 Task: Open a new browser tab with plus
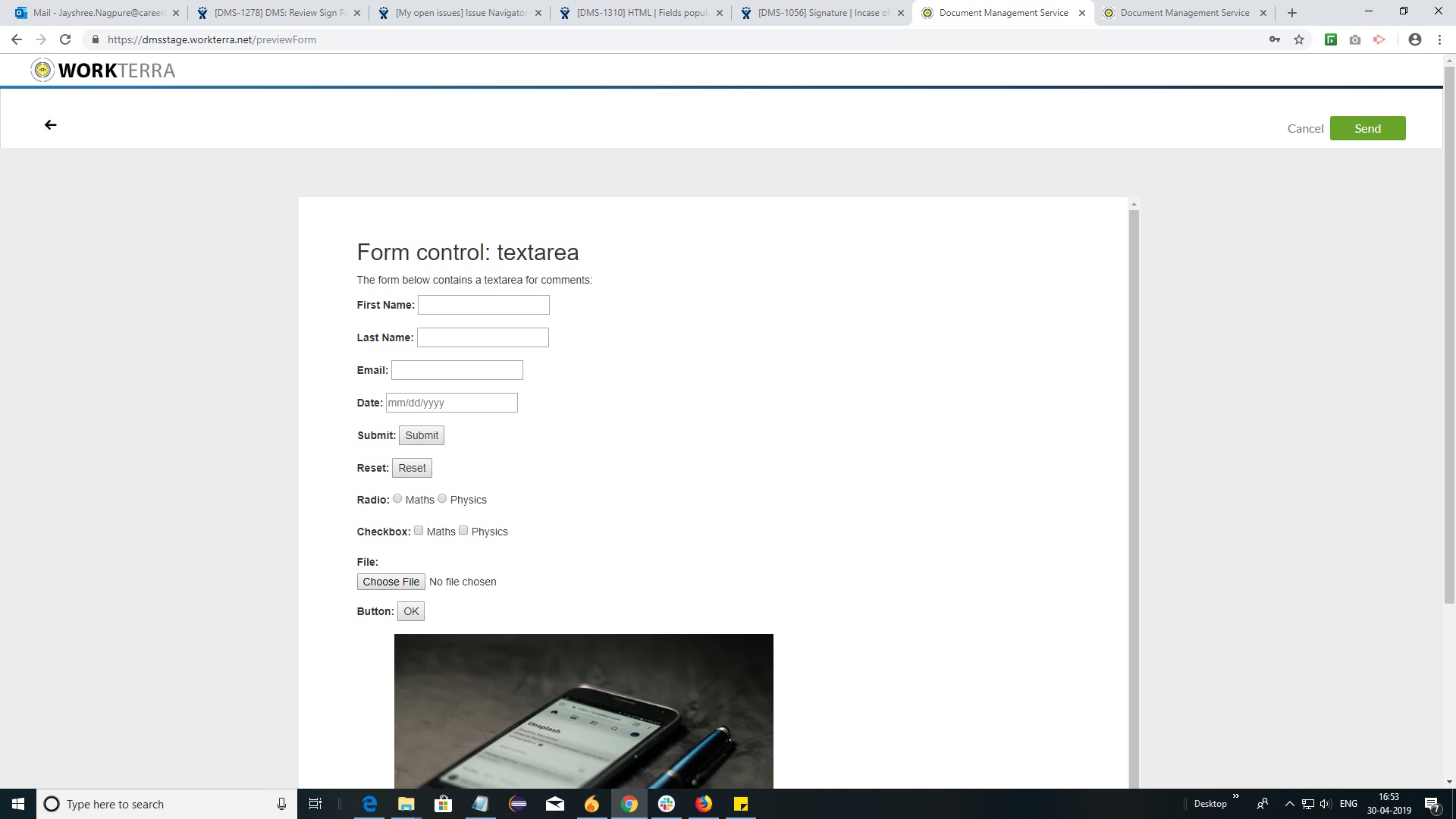(x=1292, y=13)
